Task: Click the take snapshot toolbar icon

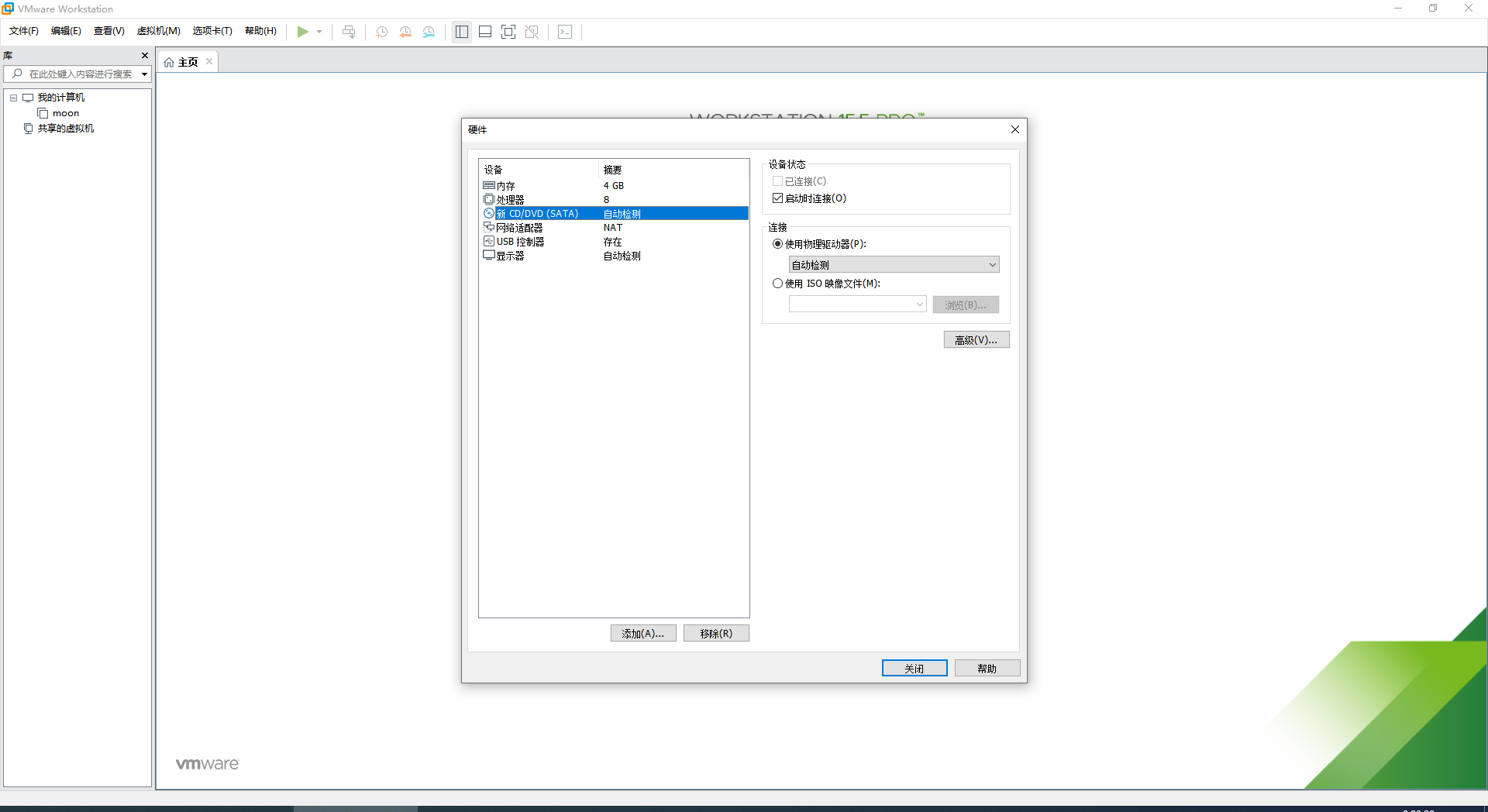Action: [382, 32]
